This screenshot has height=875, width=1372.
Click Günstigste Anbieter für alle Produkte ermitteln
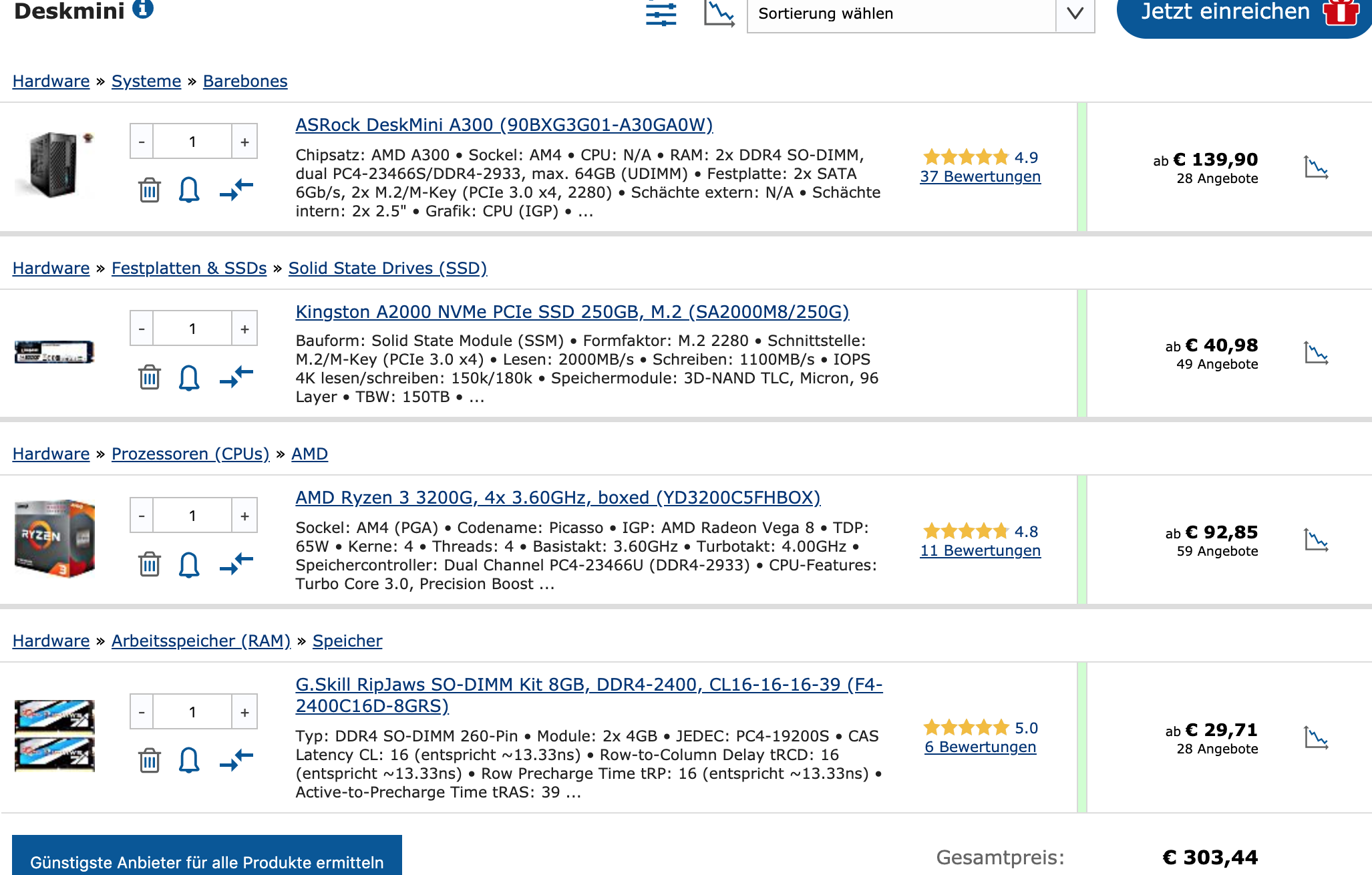(x=207, y=861)
